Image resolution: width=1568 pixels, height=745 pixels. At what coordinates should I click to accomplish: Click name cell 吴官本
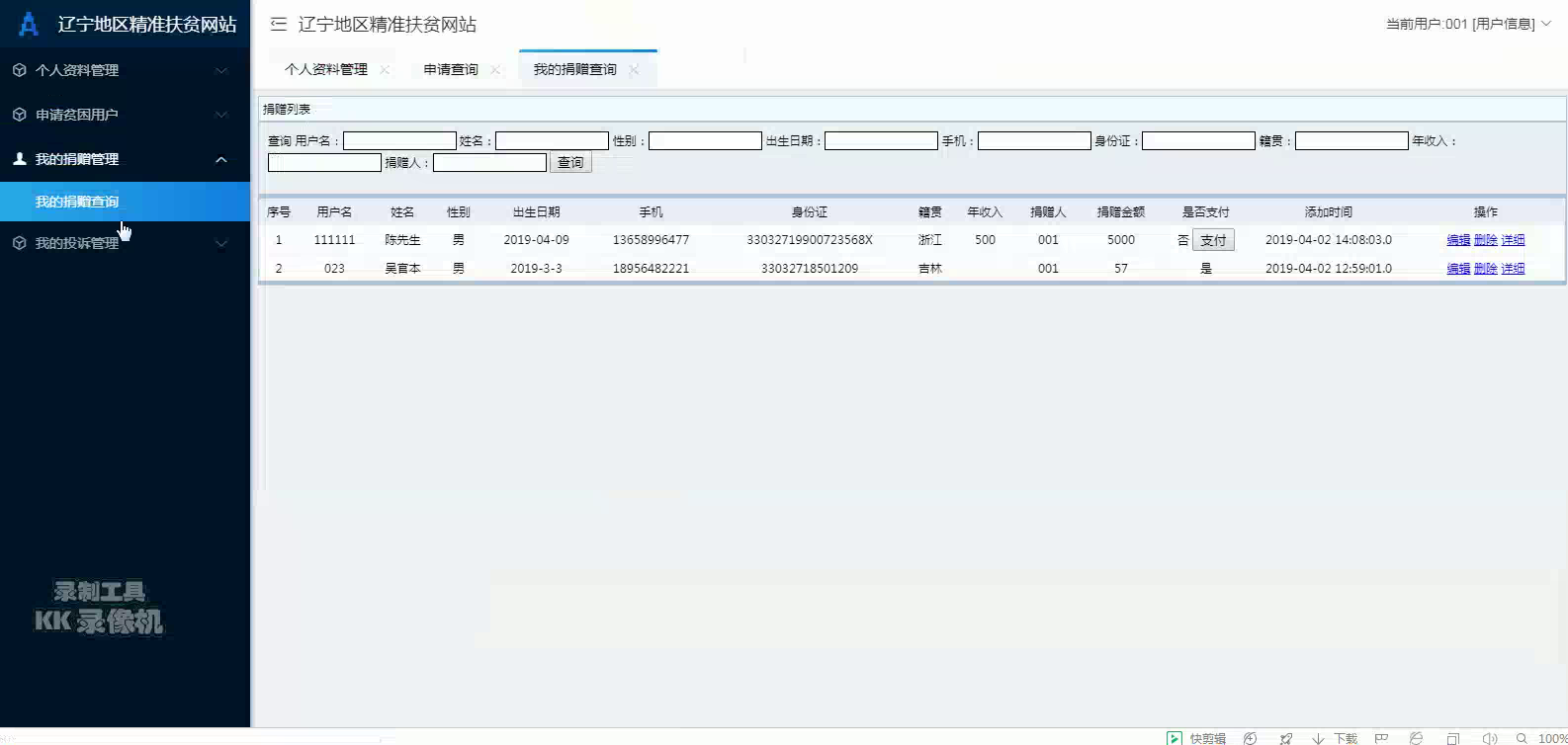tap(402, 269)
